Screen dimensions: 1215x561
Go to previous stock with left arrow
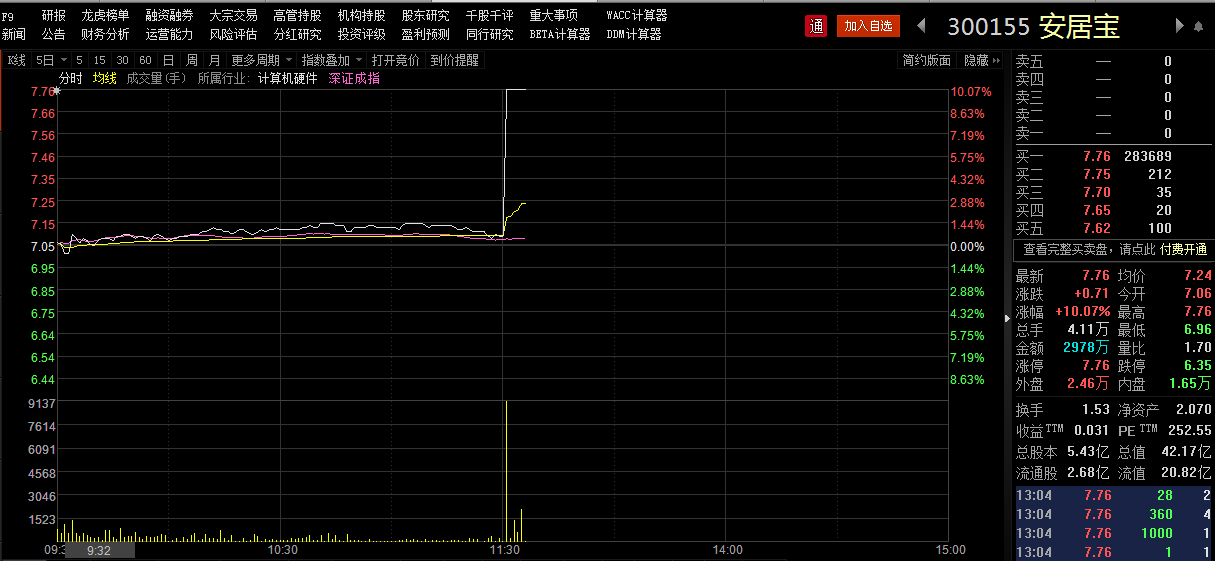pos(921,26)
